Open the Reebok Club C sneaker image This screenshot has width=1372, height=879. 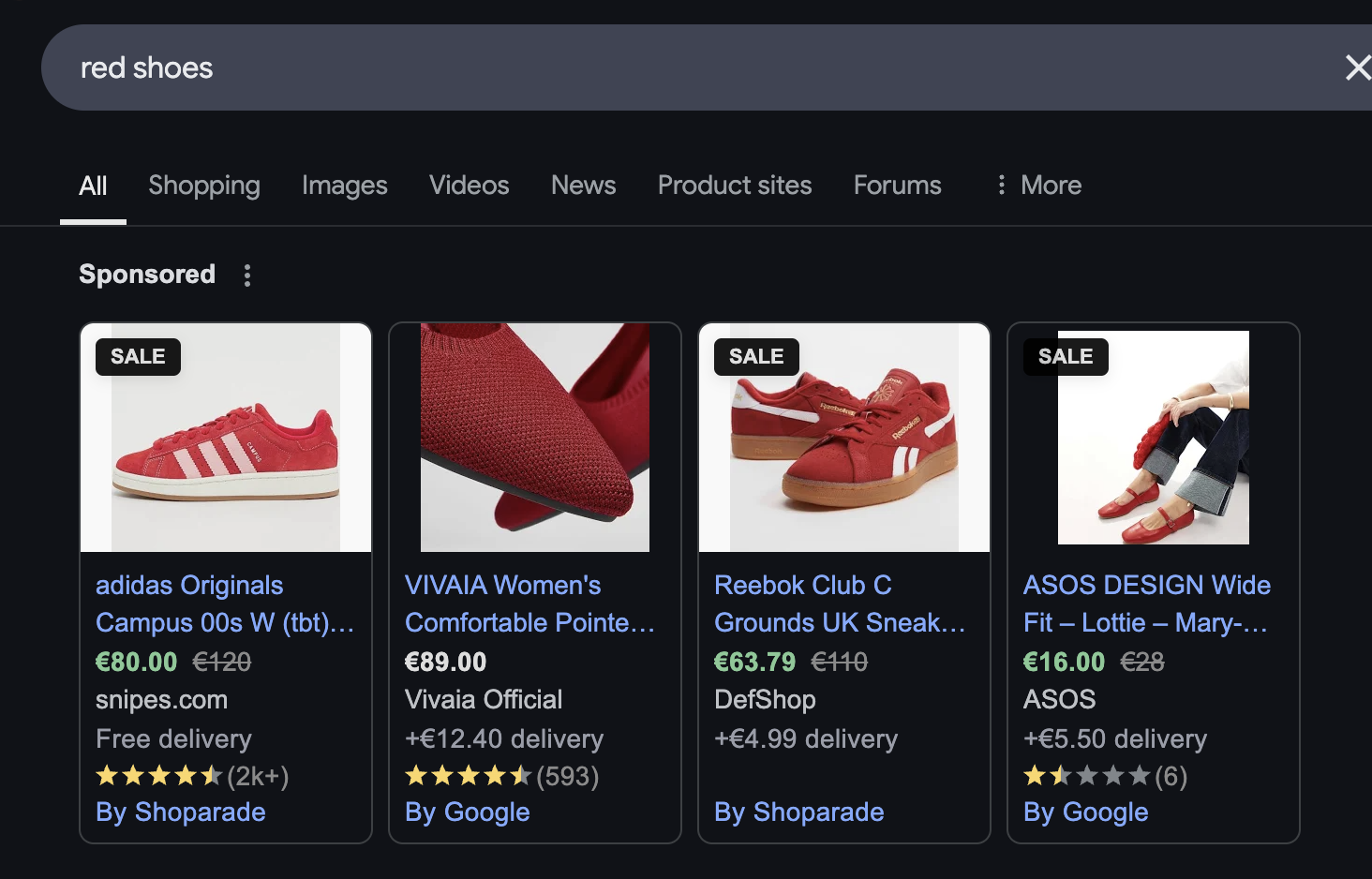tap(844, 438)
